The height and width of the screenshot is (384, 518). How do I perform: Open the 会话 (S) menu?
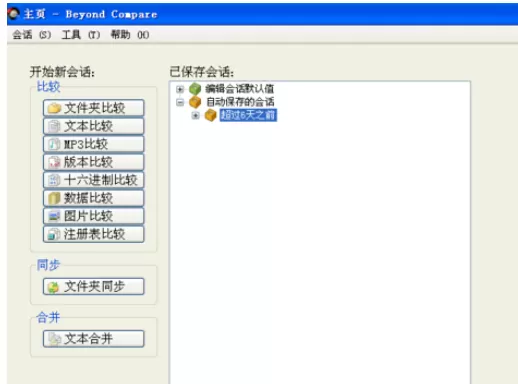tap(32, 35)
